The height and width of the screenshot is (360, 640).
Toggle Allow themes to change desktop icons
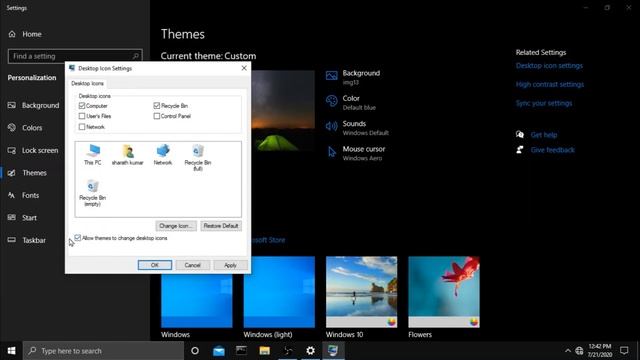click(78, 238)
